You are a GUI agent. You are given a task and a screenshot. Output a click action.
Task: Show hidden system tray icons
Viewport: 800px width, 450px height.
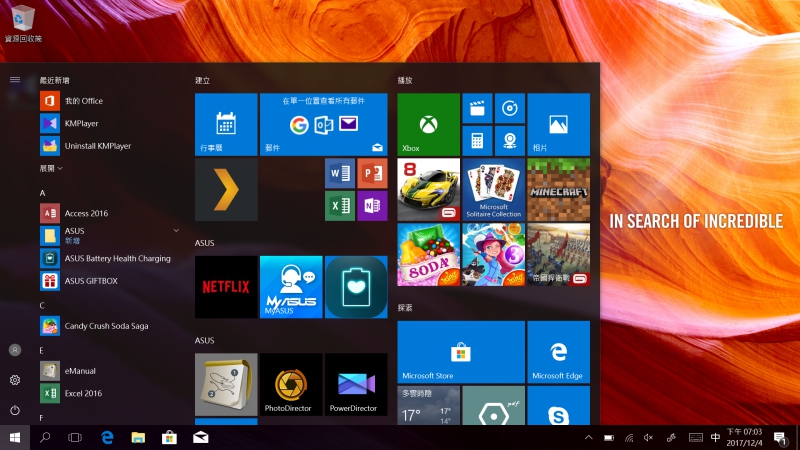coord(588,437)
